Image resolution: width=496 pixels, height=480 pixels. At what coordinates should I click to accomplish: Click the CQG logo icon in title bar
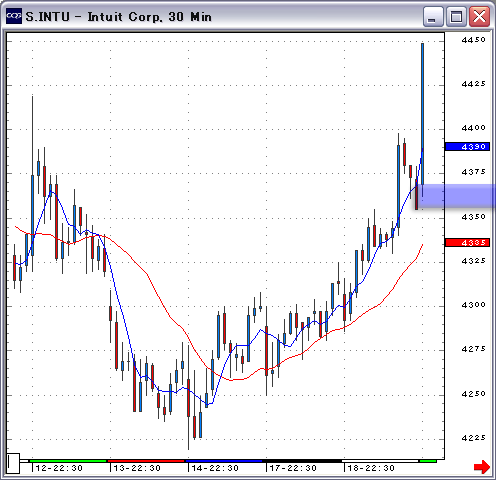click(14, 16)
